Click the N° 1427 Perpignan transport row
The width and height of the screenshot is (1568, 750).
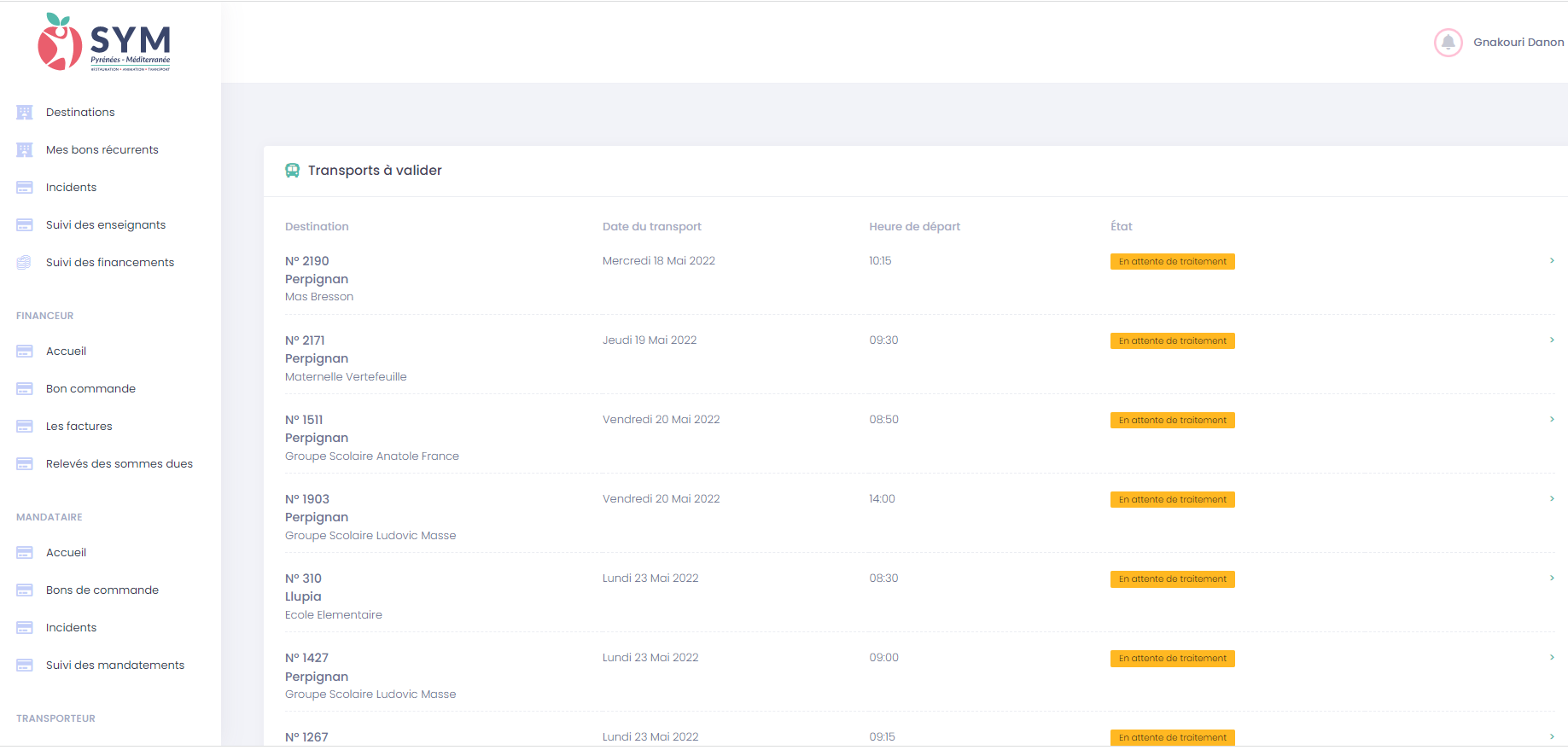tap(317, 676)
